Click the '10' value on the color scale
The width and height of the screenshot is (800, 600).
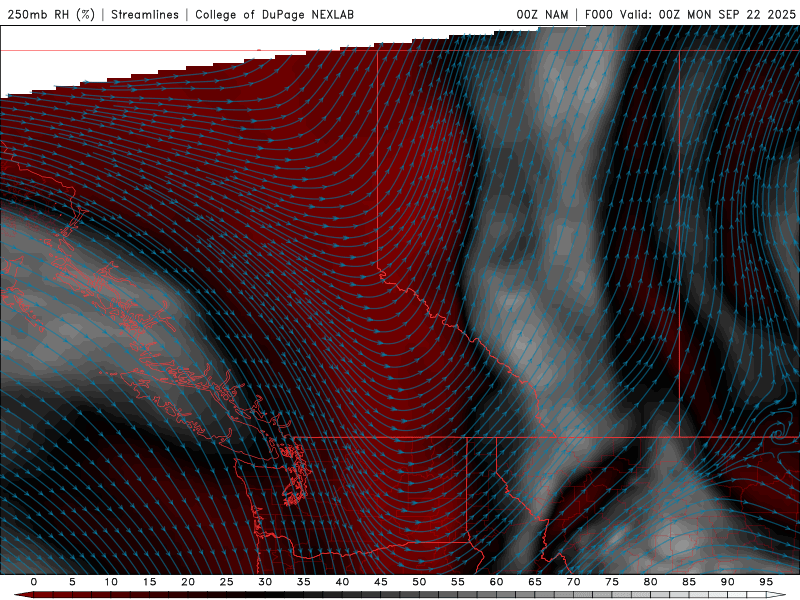[x=111, y=582]
